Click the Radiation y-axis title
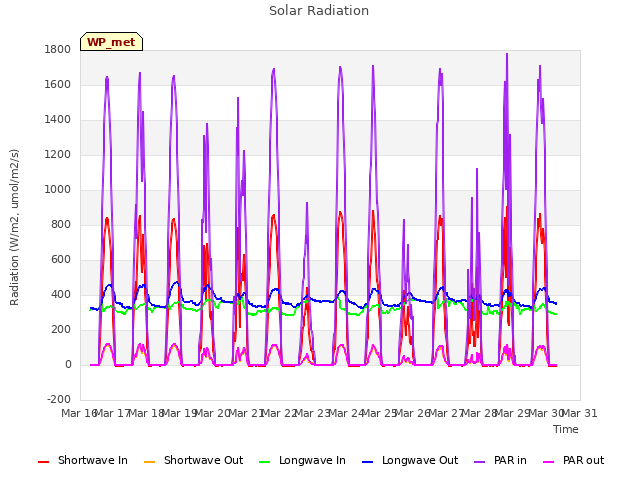This screenshot has height=480, width=640. [14, 227]
